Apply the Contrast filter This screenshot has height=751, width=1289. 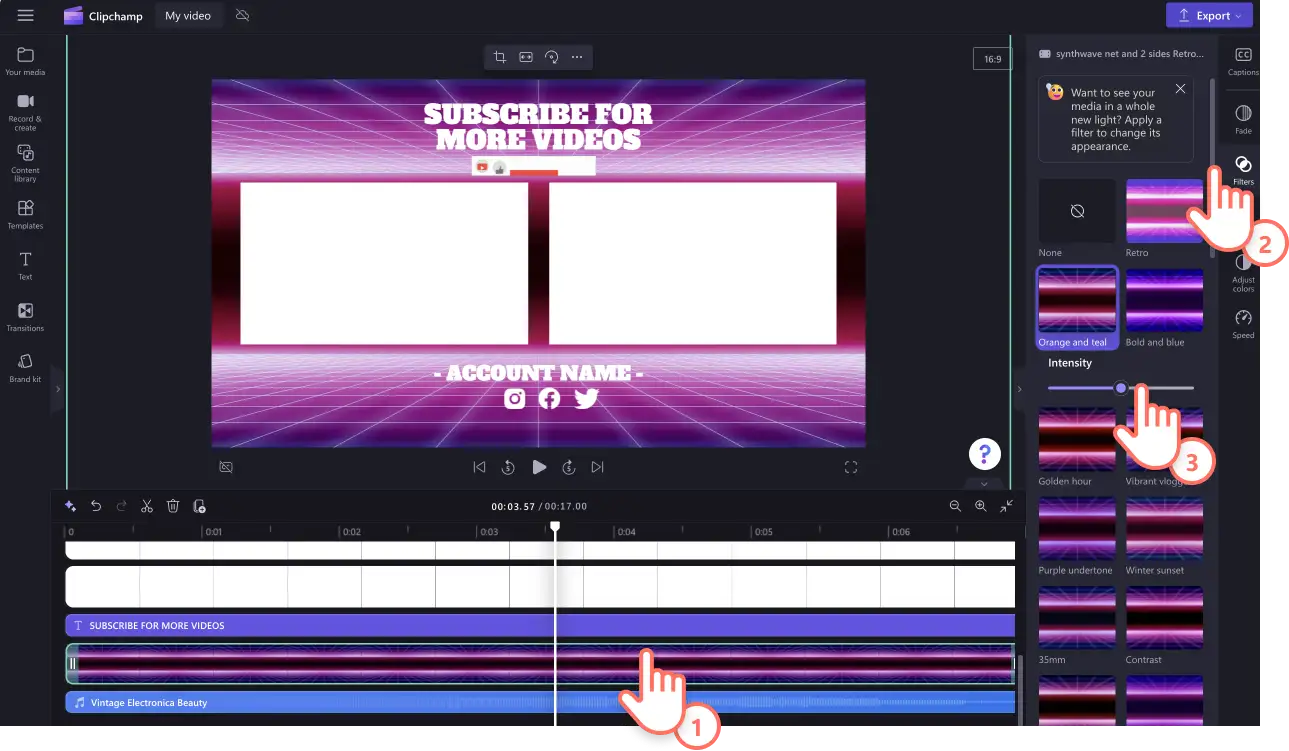1164,618
